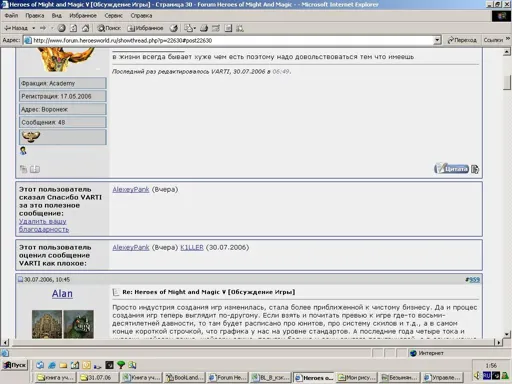Click the vertical scrollbar up arrow
The image size is (512, 384).
[507, 52]
